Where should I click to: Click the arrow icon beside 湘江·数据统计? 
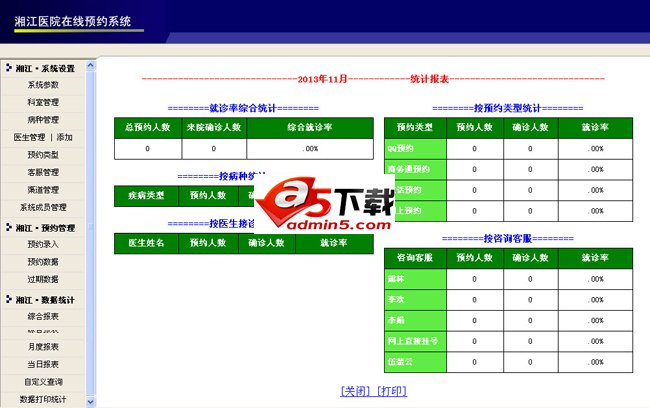9,299
